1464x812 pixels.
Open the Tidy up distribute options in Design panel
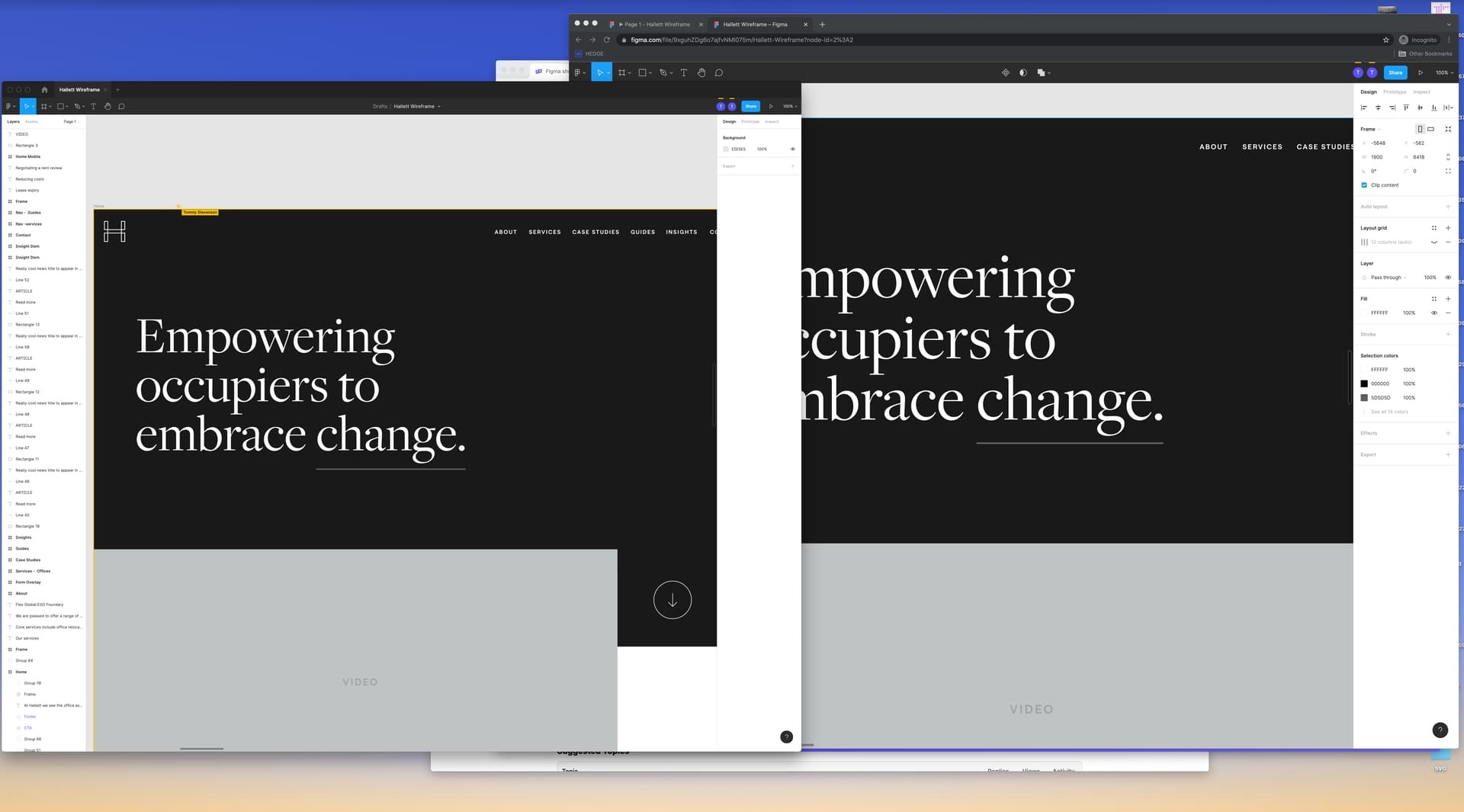coord(1448,108)
